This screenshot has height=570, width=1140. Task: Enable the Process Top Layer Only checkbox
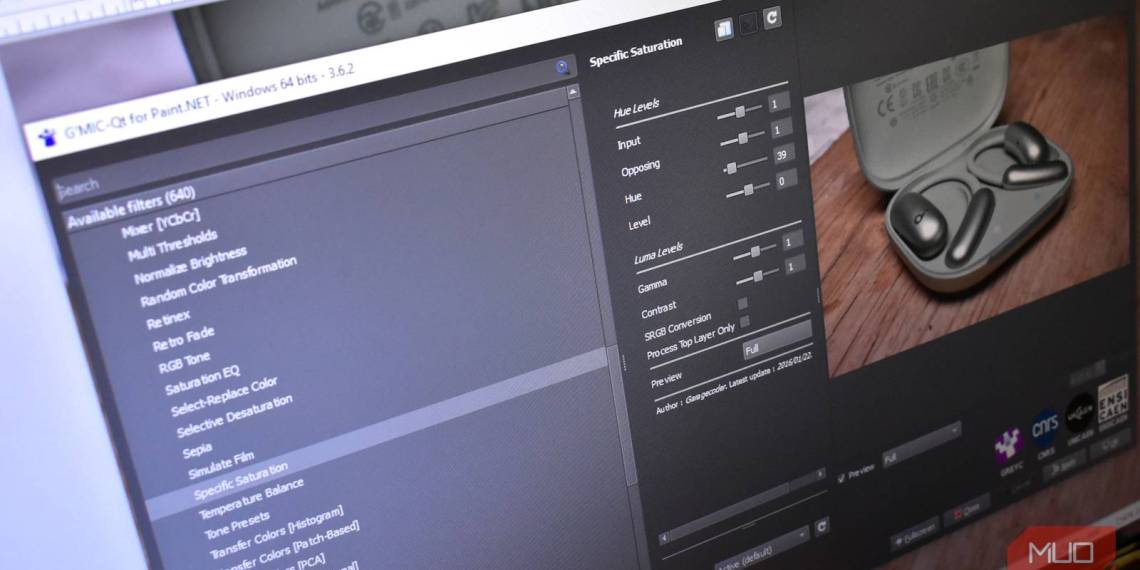click(x=744, y=321)
